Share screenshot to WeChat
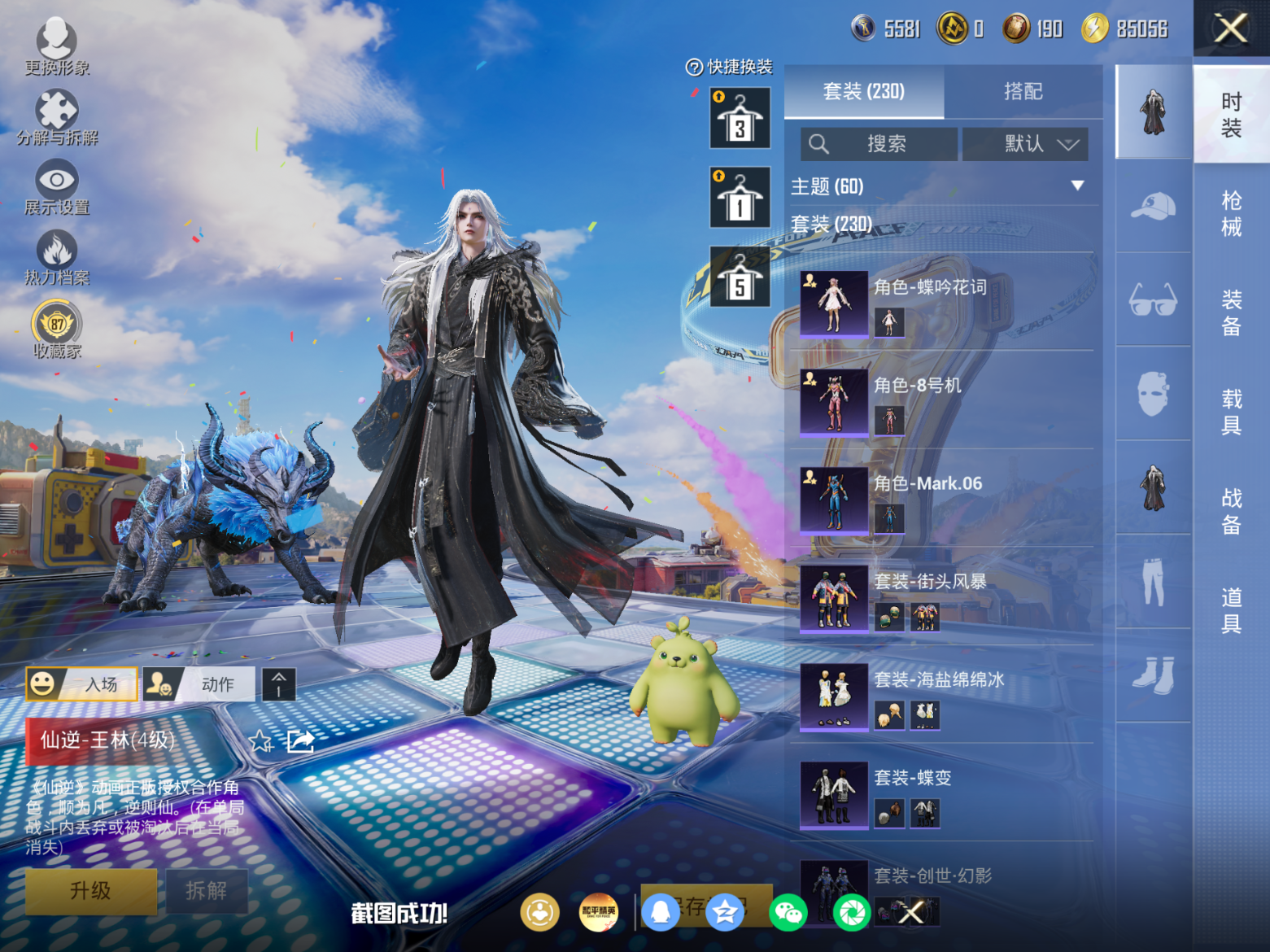The height and width of the screenshot is (952, 1270). click(x=788, y=912)
